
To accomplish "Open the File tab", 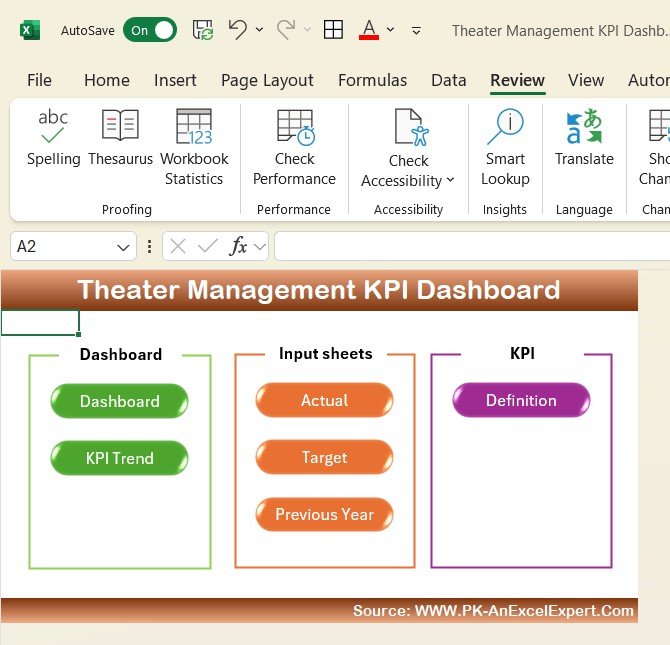I will point(39,80).
